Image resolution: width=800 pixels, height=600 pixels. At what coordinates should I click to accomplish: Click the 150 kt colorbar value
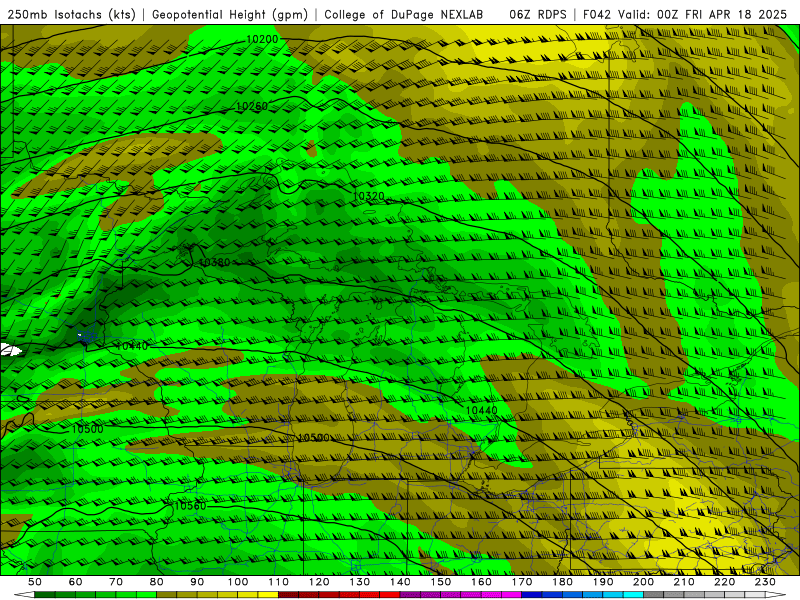coord(441,582)
